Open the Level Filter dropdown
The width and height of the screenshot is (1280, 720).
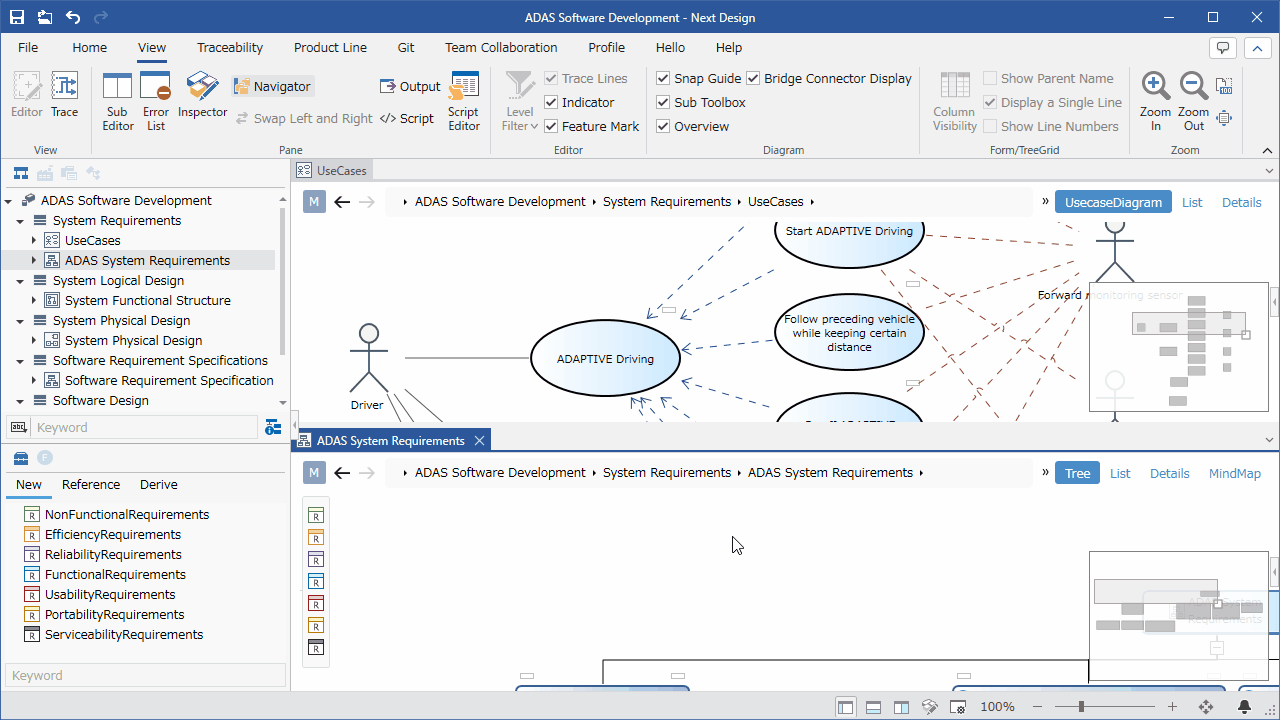pos(520,101)
